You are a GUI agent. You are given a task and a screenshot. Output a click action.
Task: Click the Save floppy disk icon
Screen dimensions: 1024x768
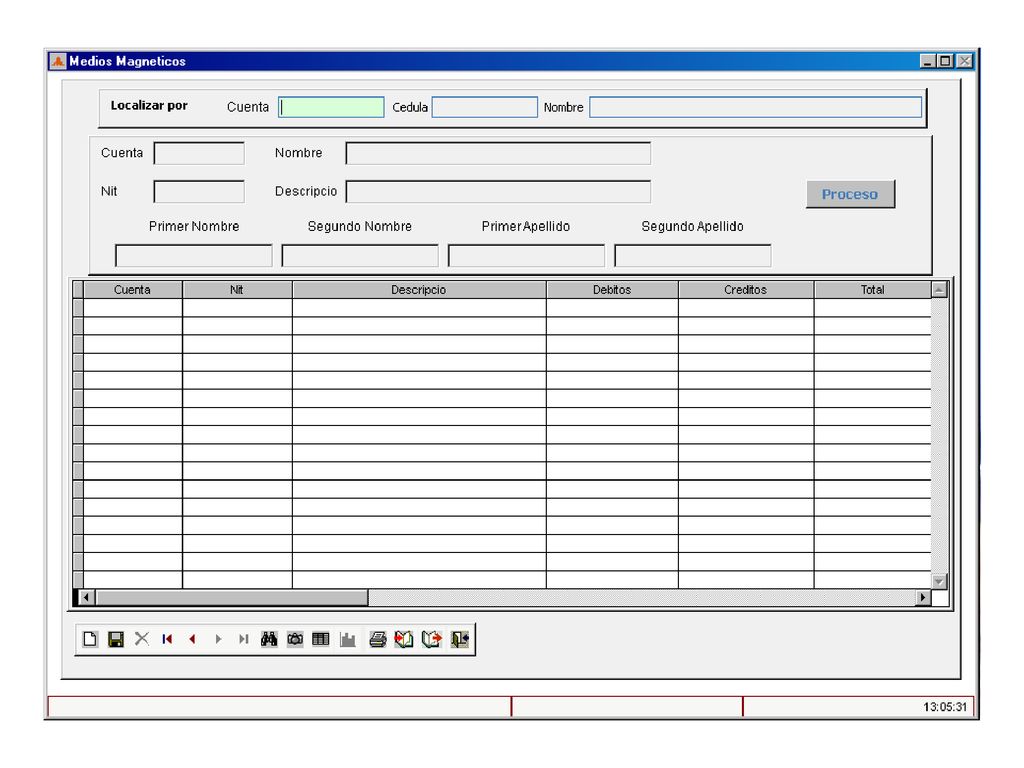[116, 639]
